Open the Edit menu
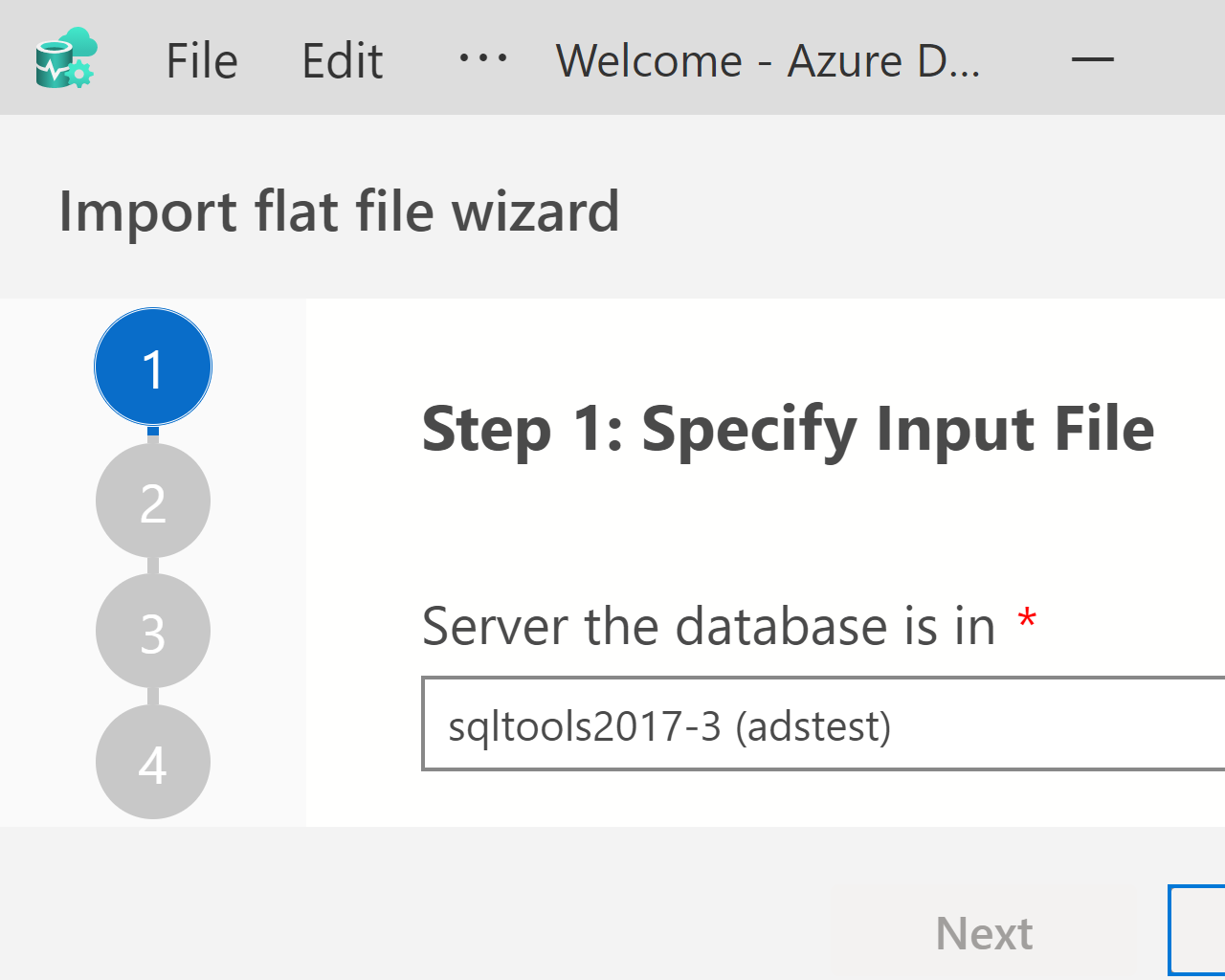 [x=342, y=59]
